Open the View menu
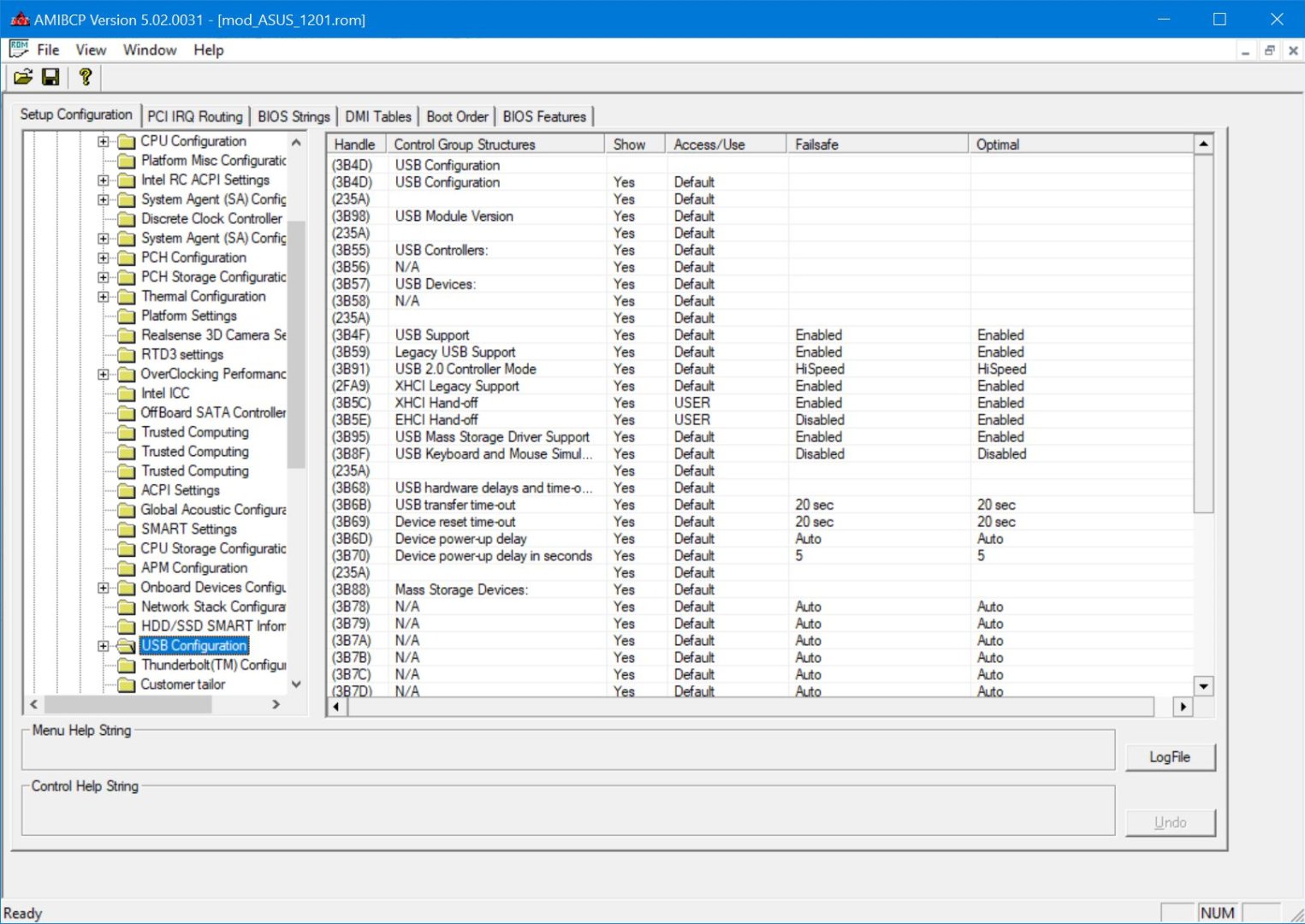Viewport: 1305px width, 924px height. click(91, 50)
